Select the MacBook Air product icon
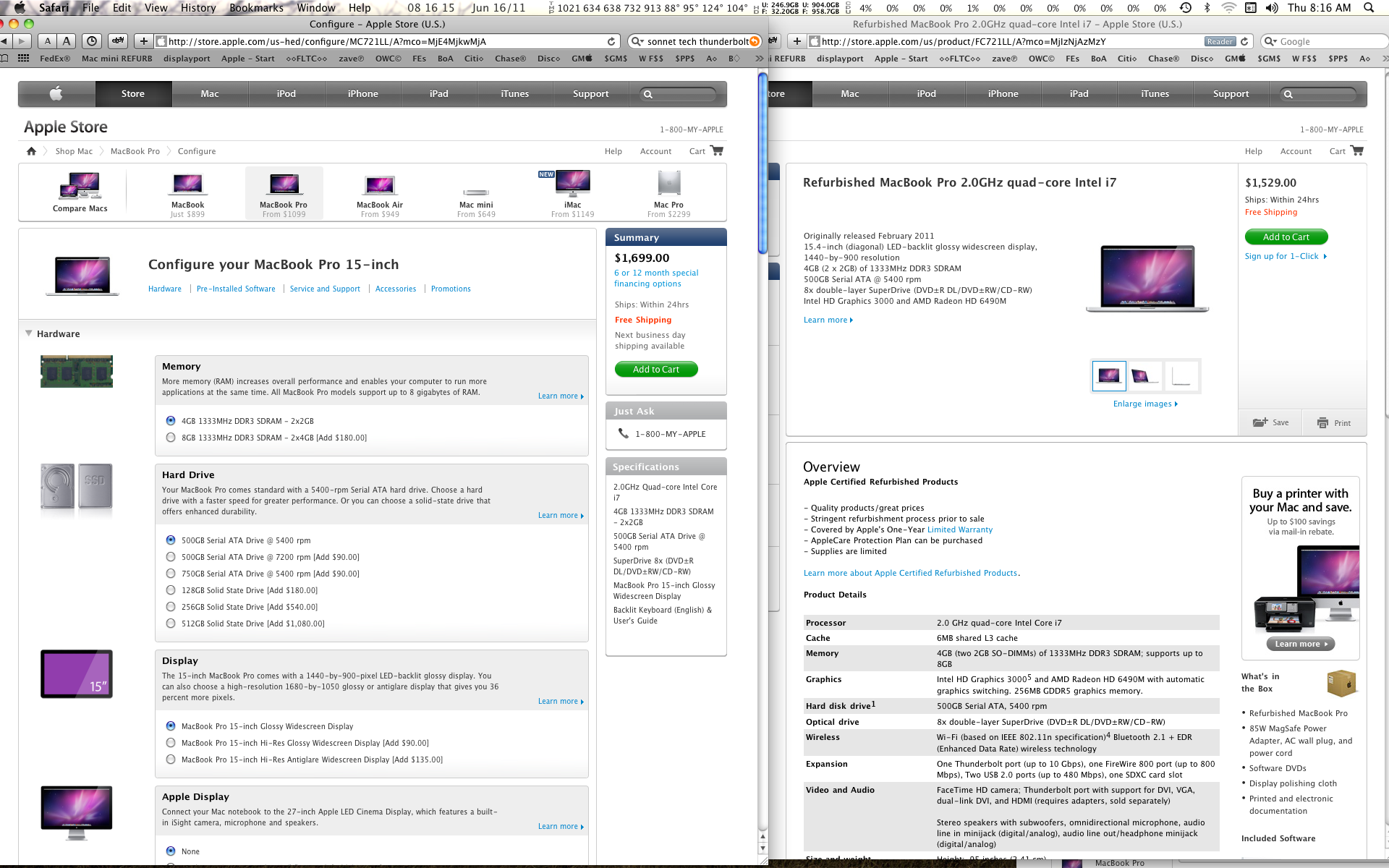The height and width of the screenshot is (868, 1389). 380,185
